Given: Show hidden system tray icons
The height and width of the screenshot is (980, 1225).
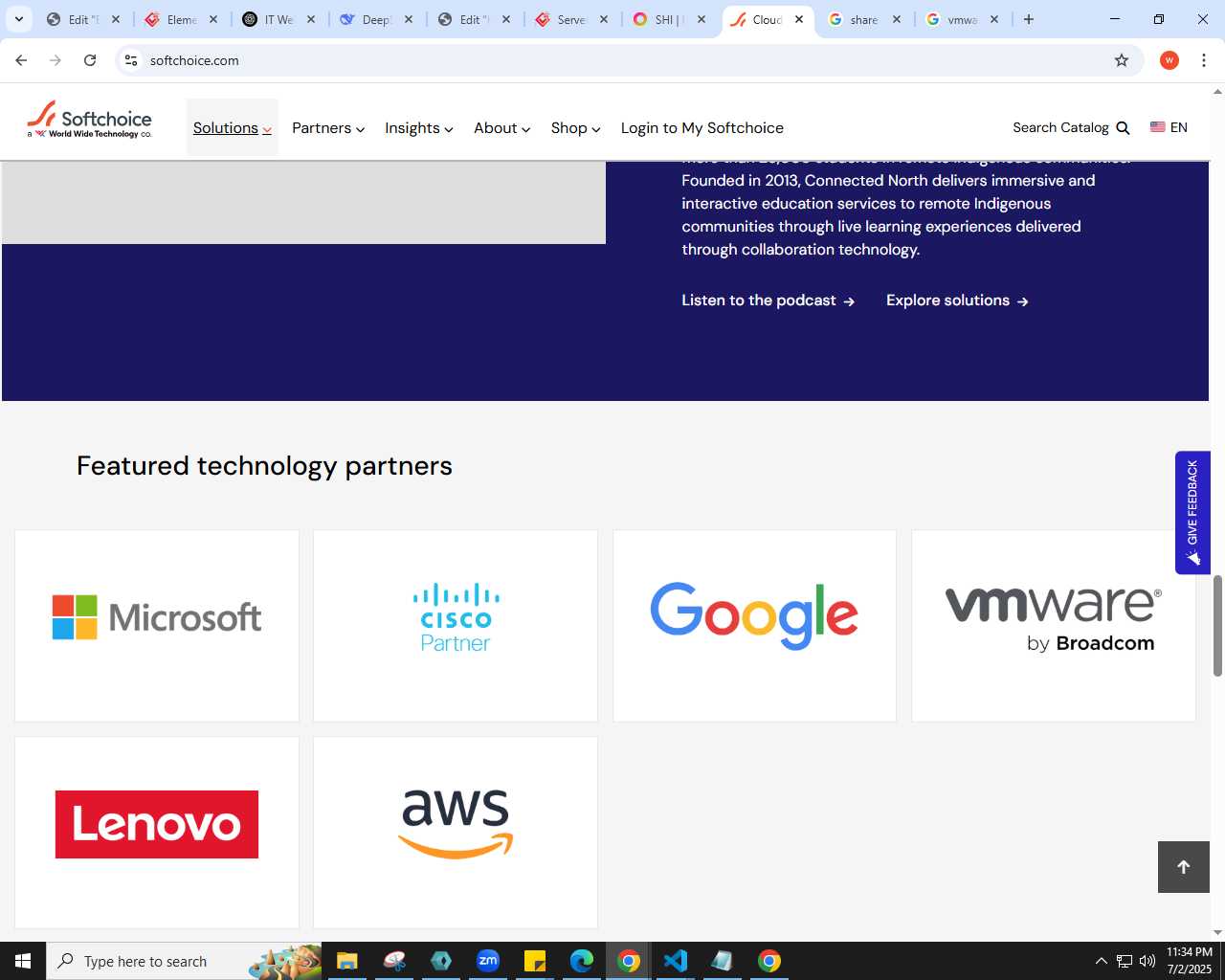Looking at the screenshot, I should [1101, 961].
